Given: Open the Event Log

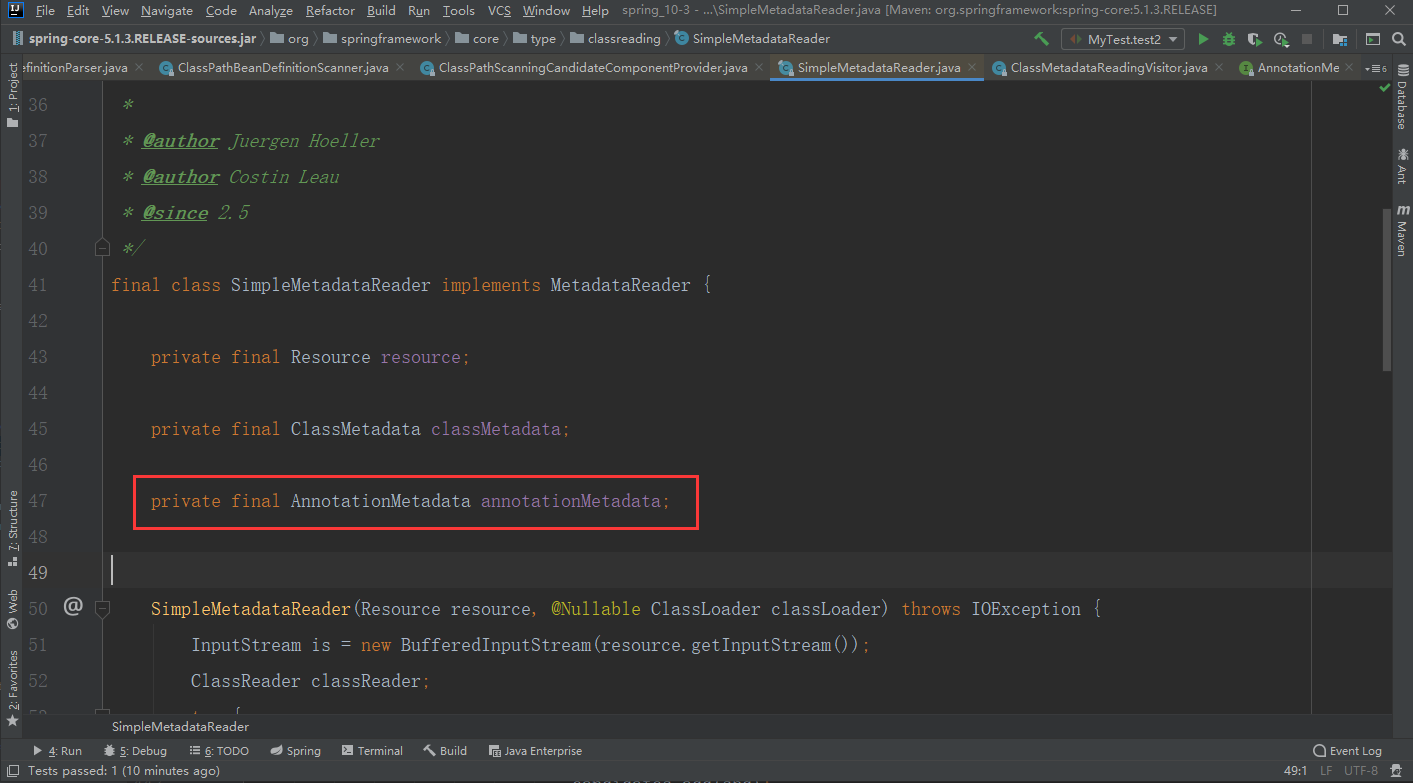Looking at the screenshot, I should (1348, 751).
